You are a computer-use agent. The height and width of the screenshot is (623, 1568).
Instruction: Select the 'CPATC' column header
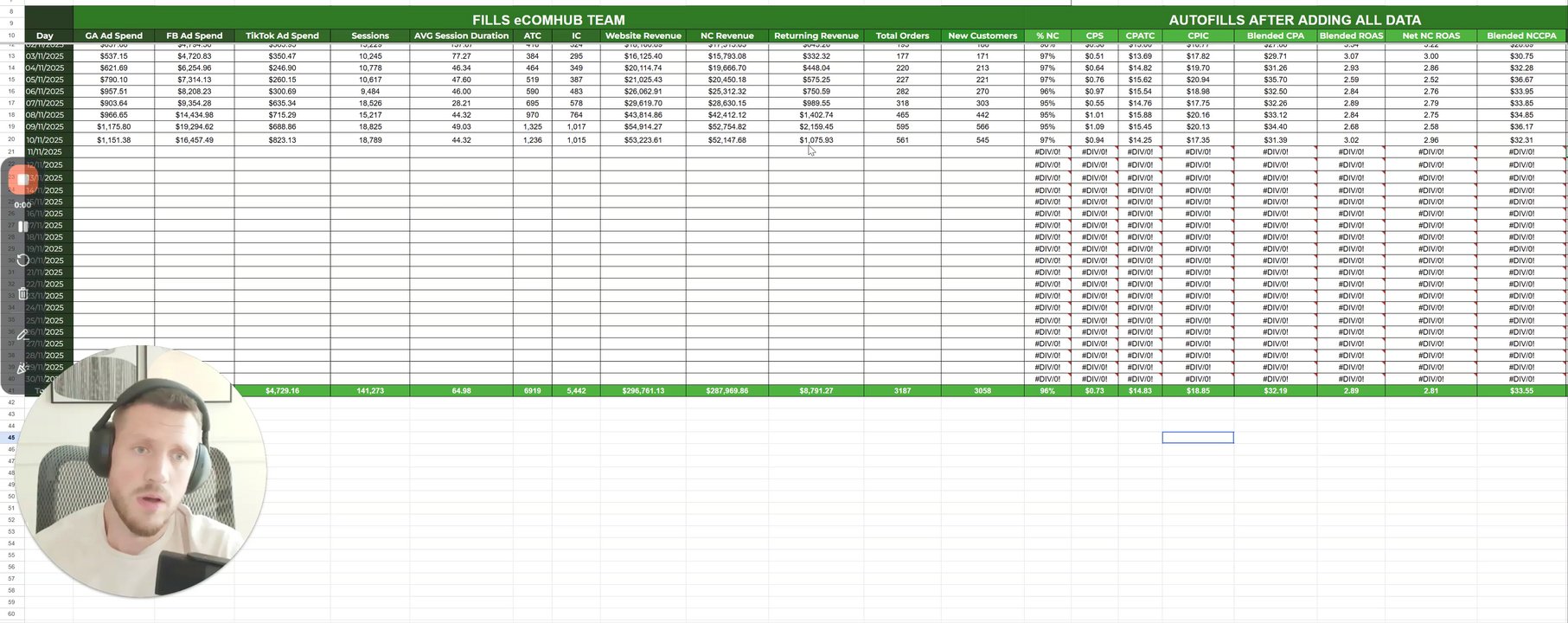[x=1140, y=35]
